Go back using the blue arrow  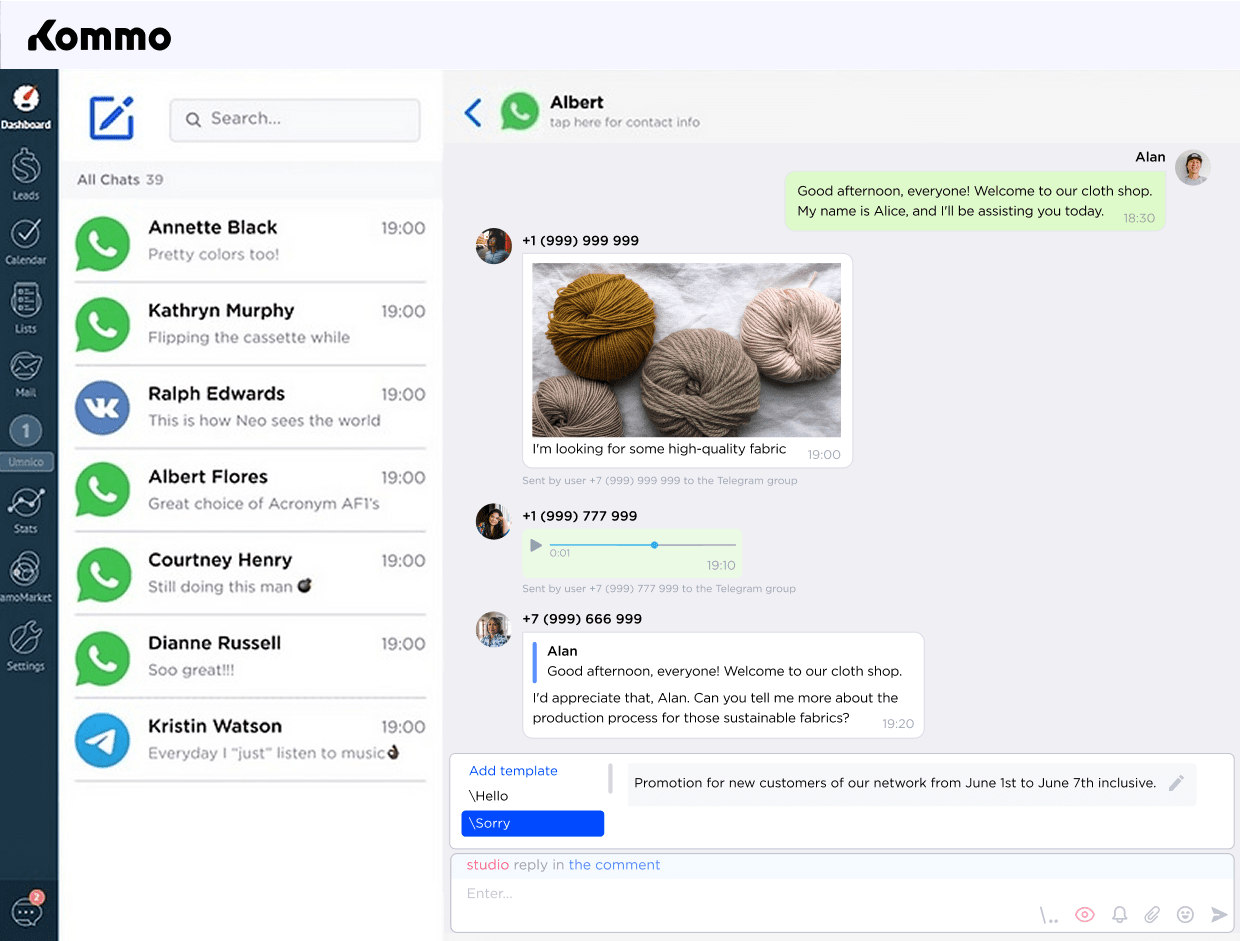click(x=473, y=112)
